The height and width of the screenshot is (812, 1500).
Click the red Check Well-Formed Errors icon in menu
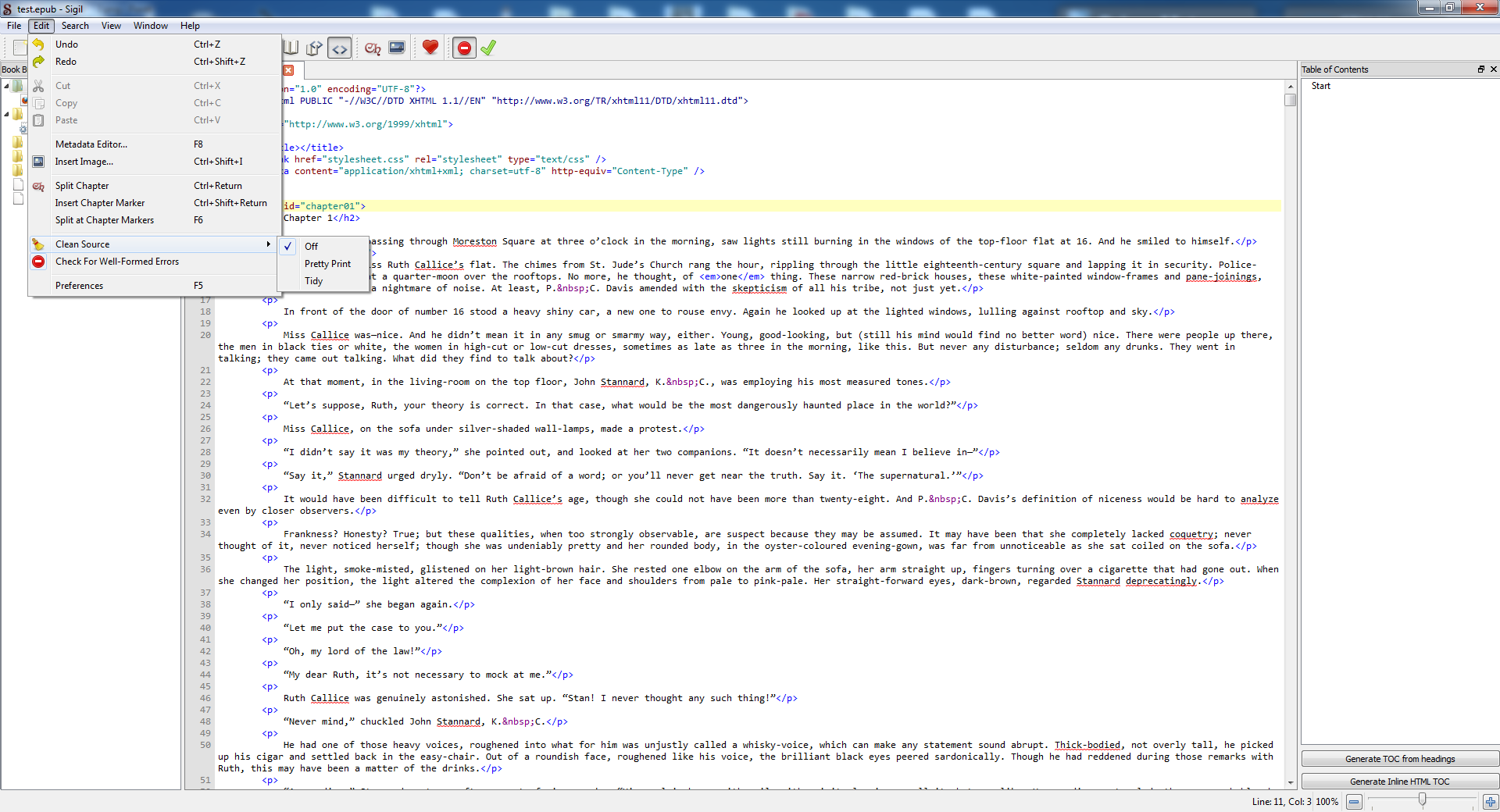(38, 262)
